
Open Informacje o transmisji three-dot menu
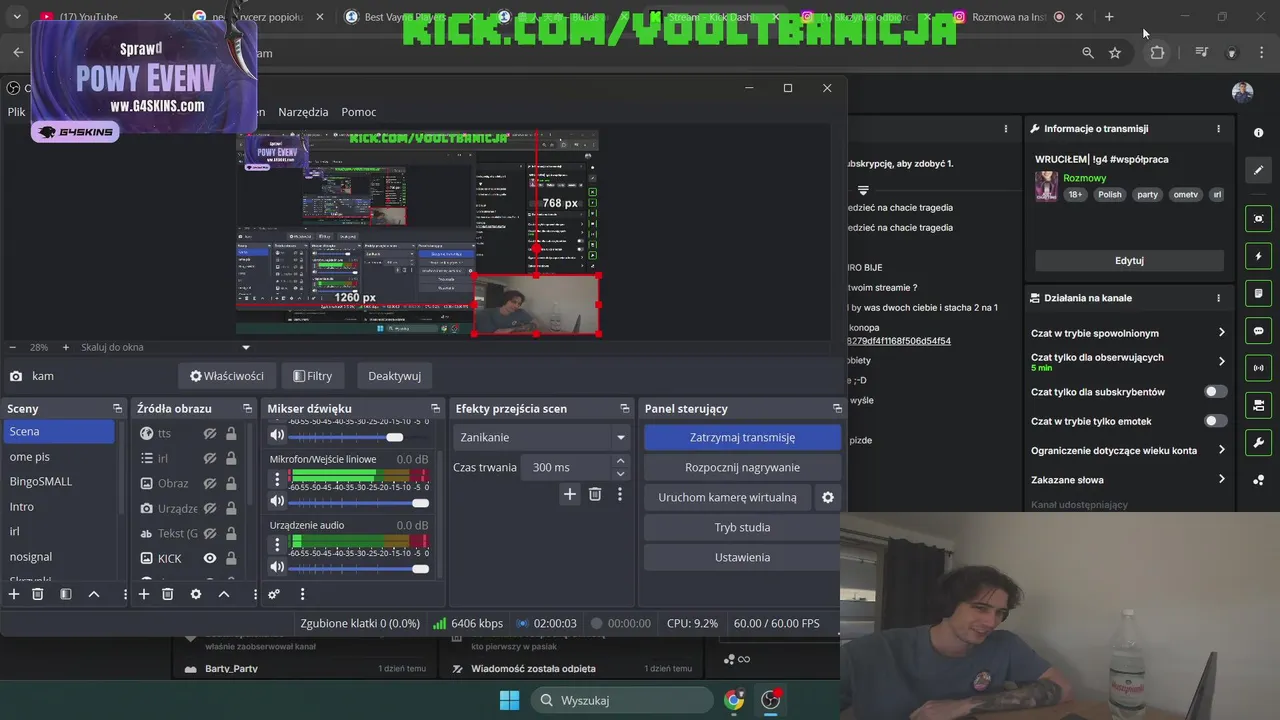click(1218, 128)
